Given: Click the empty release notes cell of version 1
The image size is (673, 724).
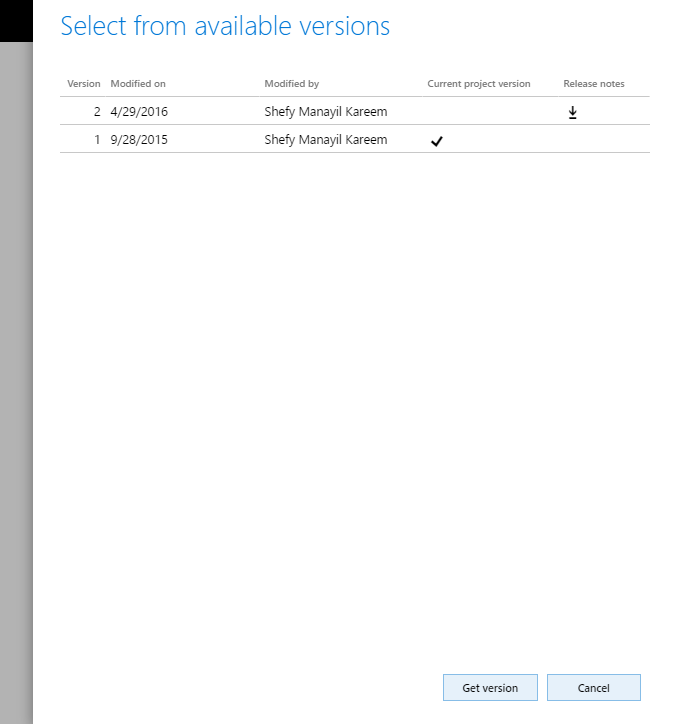Looking at the screenshot, I should pos(593,140).
